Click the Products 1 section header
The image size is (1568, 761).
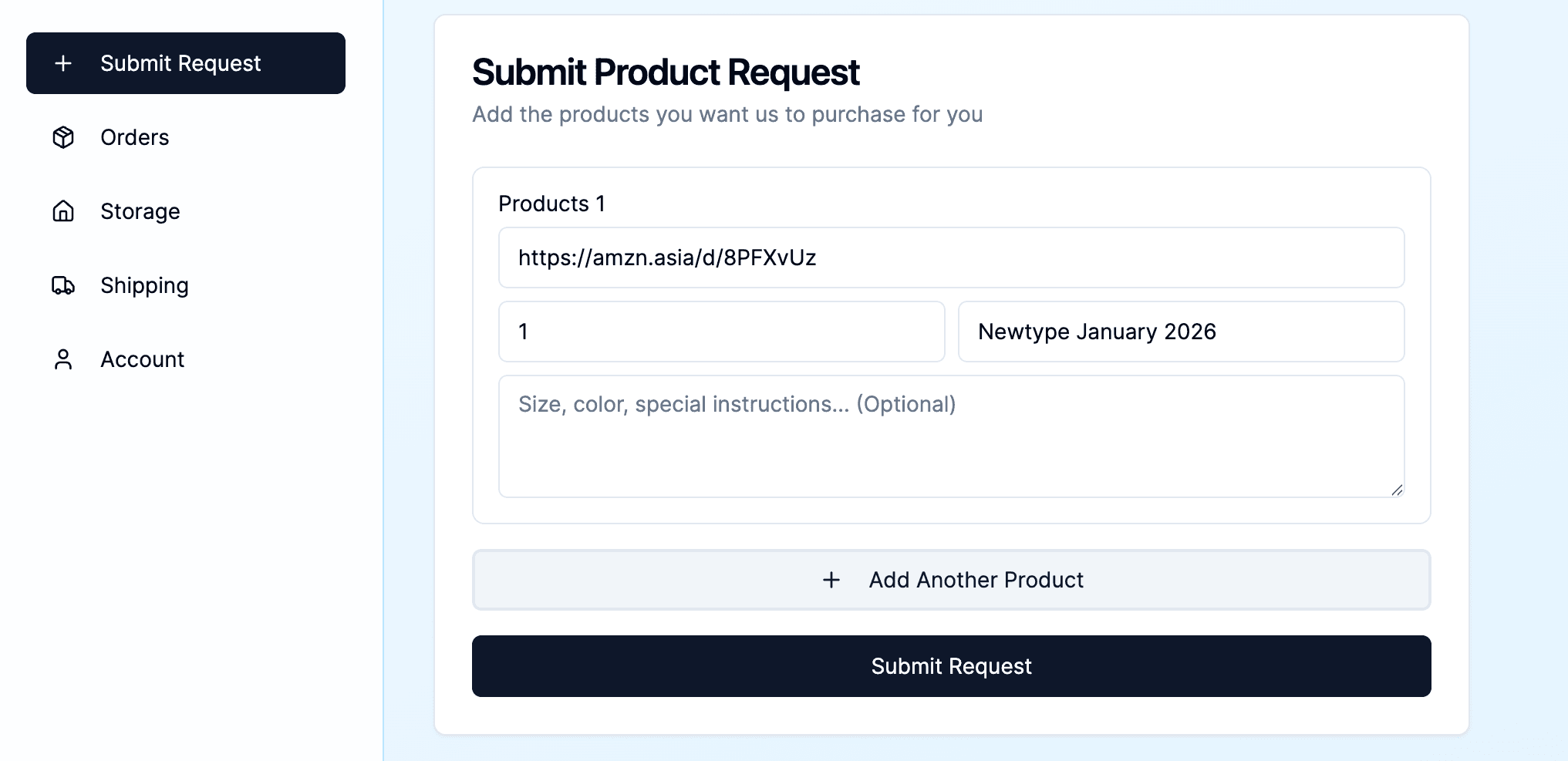click(552, 203)
